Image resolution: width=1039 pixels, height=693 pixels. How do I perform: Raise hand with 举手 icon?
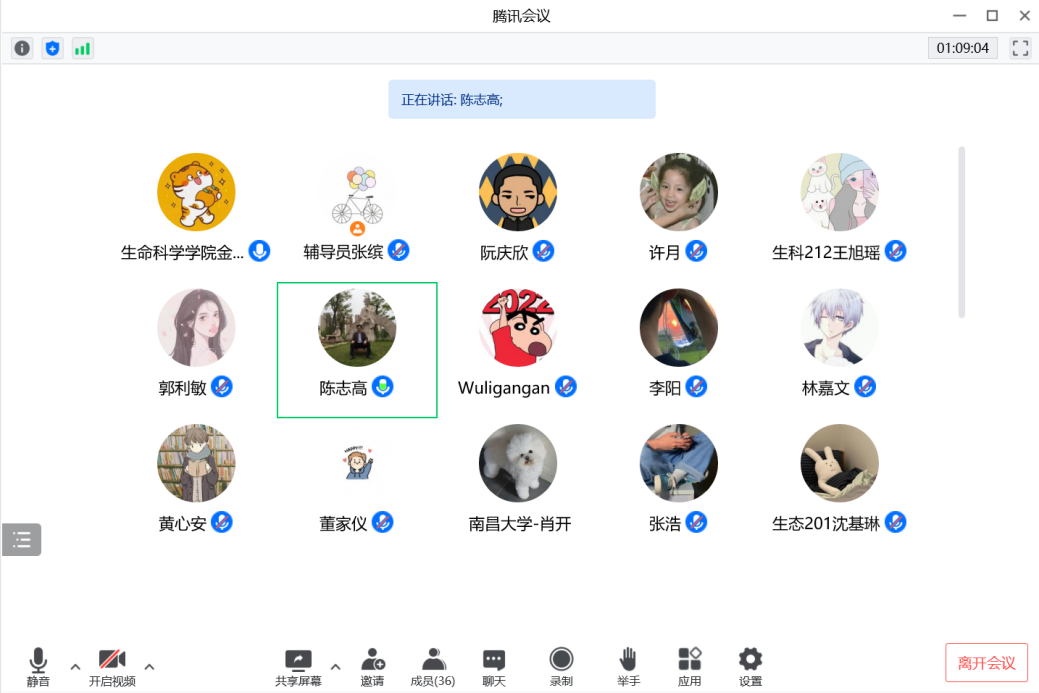(x=628, y=666)
